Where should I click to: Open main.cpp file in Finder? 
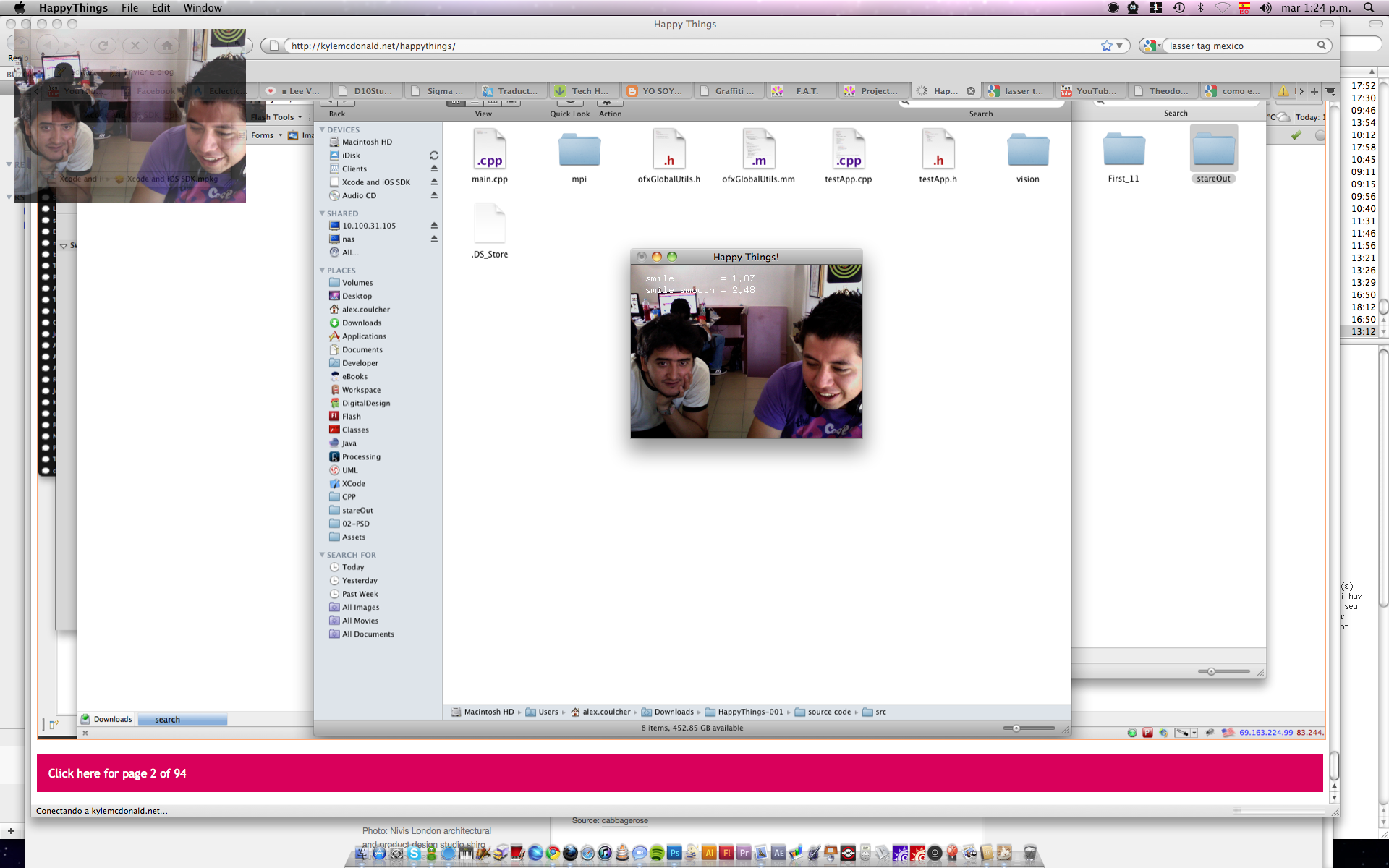coord(490,149)
